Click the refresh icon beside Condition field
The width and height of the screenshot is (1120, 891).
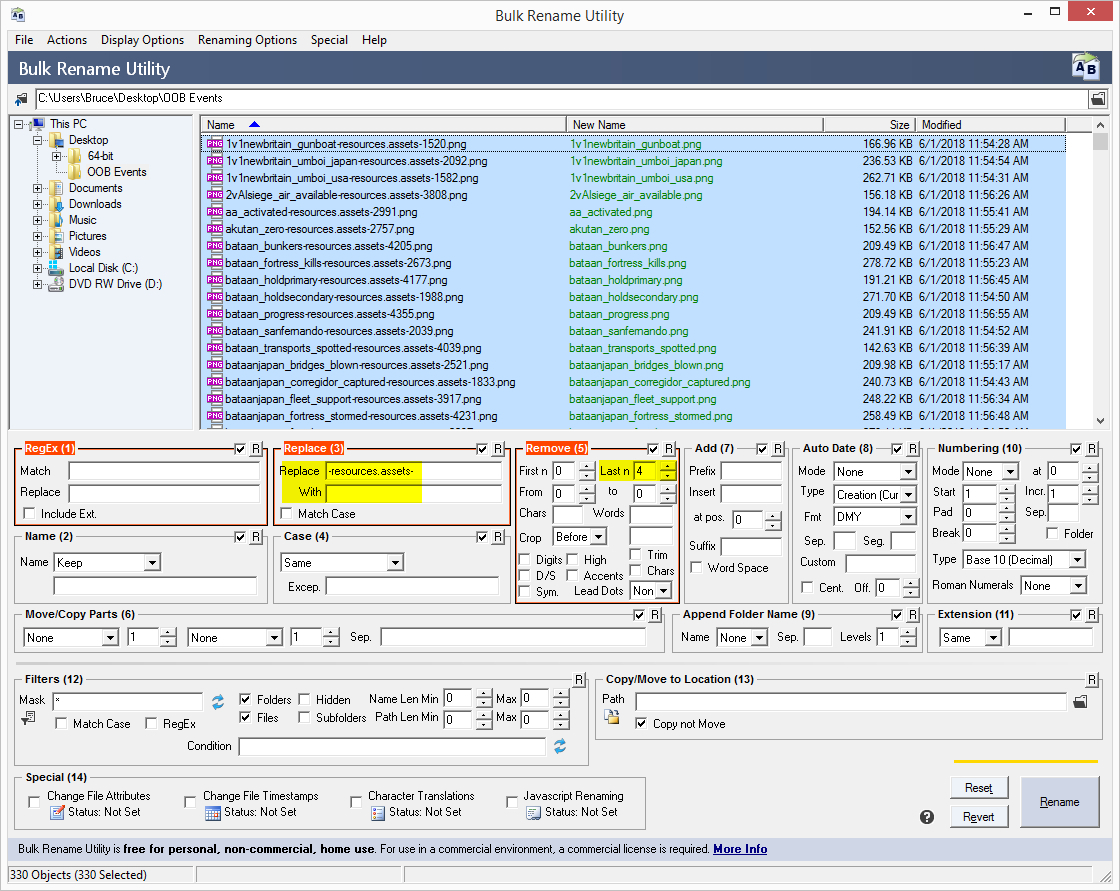[560, 746]
